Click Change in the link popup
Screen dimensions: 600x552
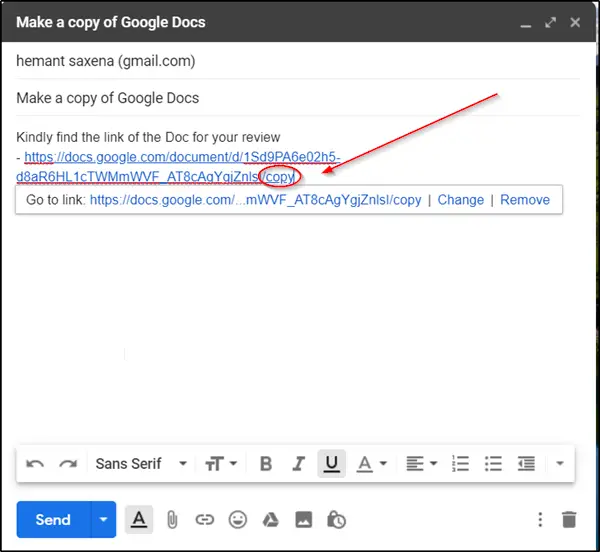(460, 200)
